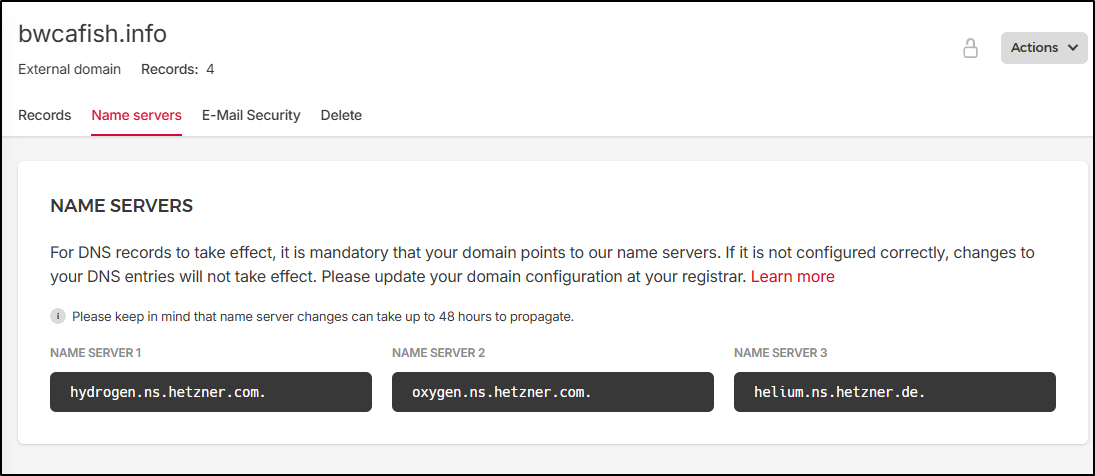Image resolution: width=1095 pixels, height=476 pixels.
Task: Click the NAME SERVER 2 label
Action: click(x=439, y=353)
